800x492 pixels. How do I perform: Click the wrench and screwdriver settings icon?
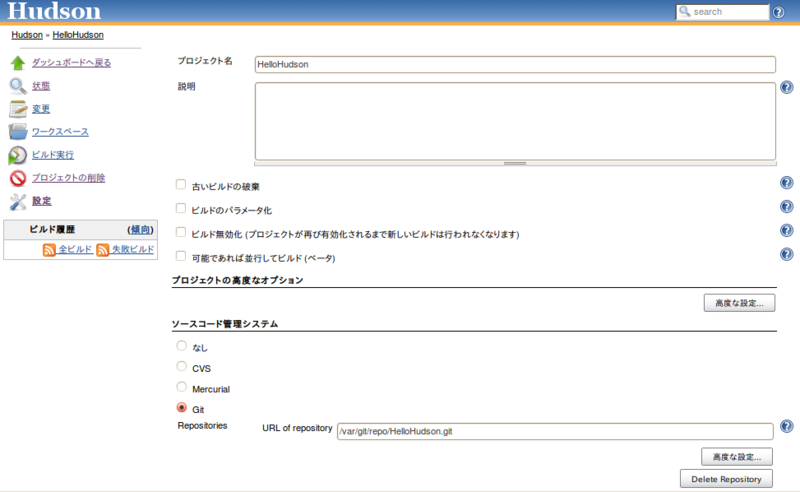point(18,201)
